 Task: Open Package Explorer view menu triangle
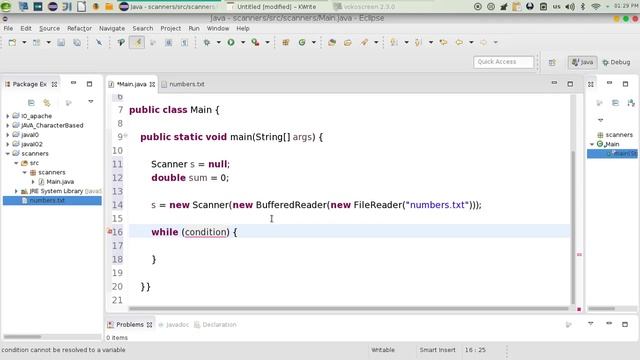[91, 102]
